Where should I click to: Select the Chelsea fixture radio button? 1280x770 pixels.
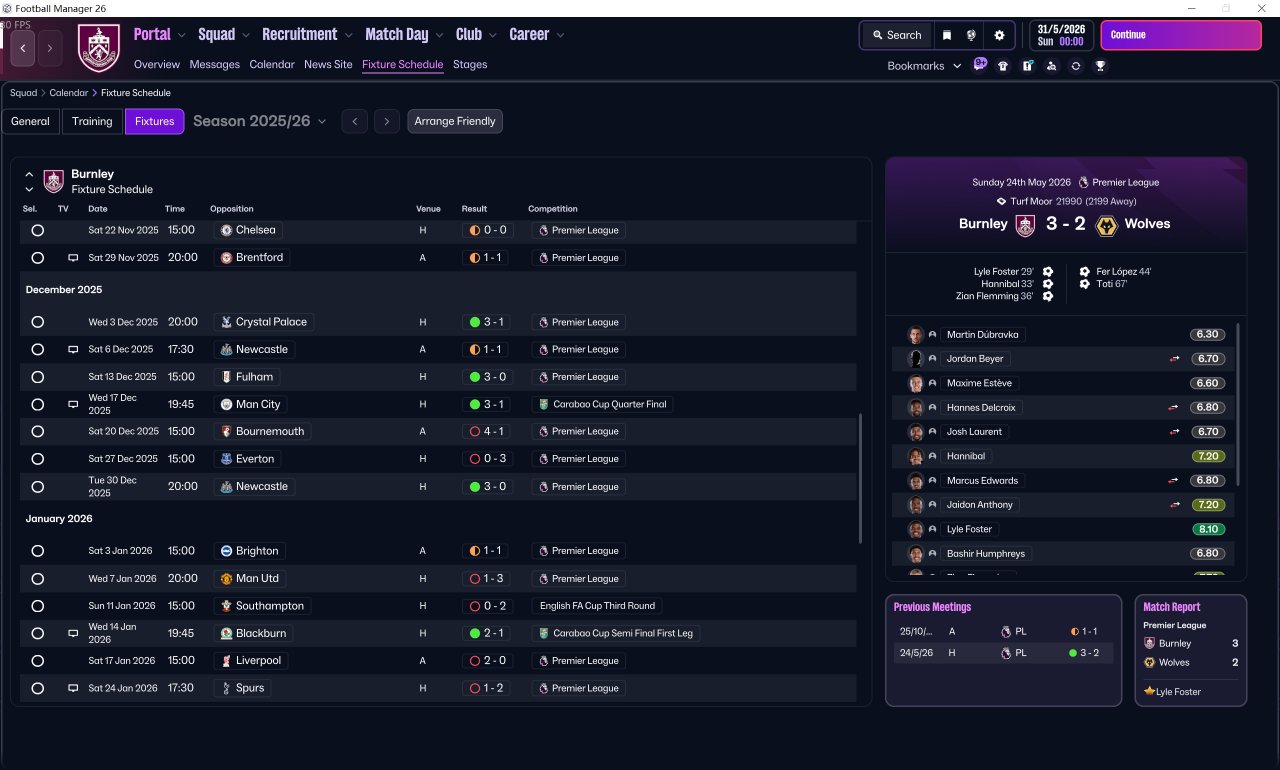tap(37, 230)
